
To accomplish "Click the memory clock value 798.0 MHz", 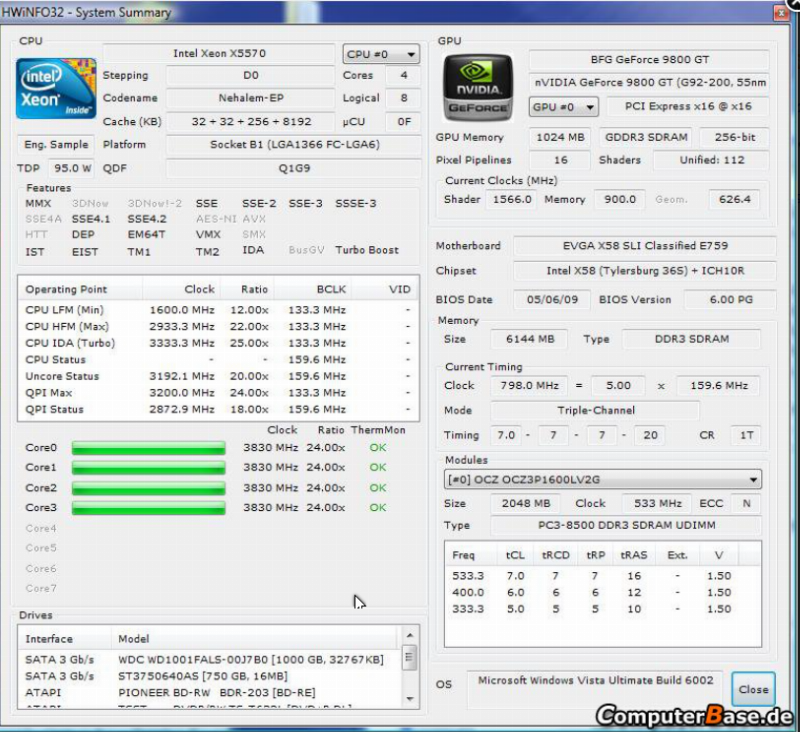I will [x=529, y=386].
